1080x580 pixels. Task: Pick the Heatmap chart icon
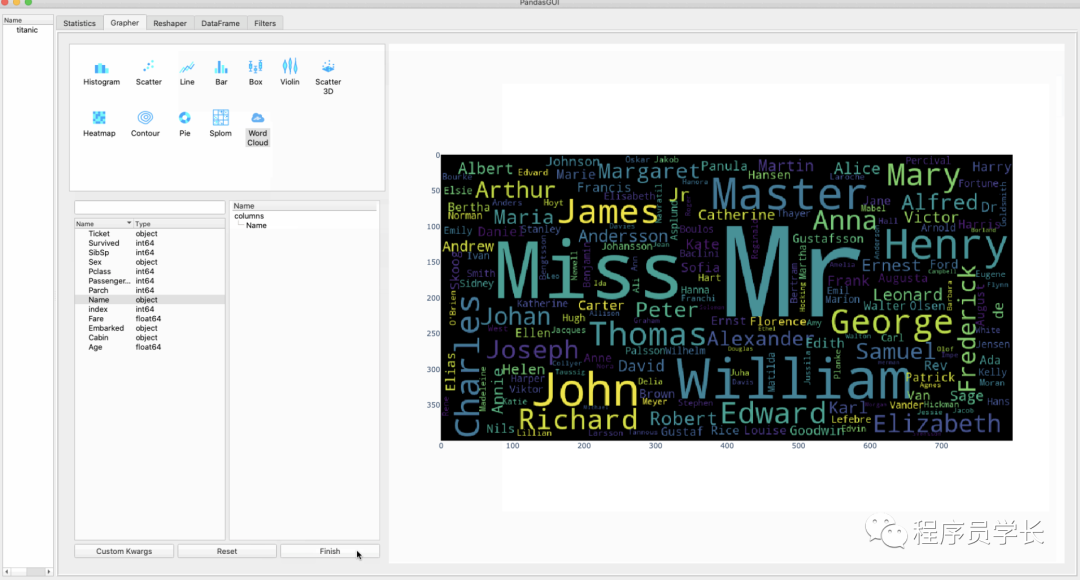(99, 125)
